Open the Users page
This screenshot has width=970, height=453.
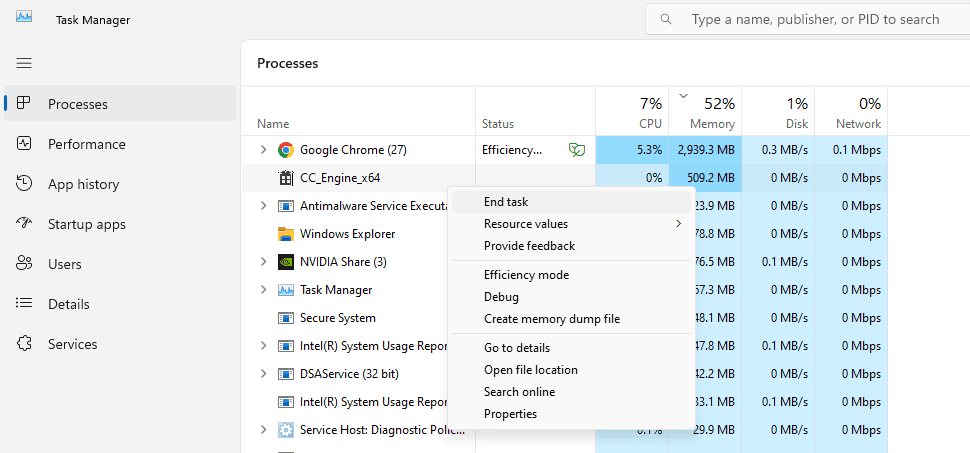[120, 264]
